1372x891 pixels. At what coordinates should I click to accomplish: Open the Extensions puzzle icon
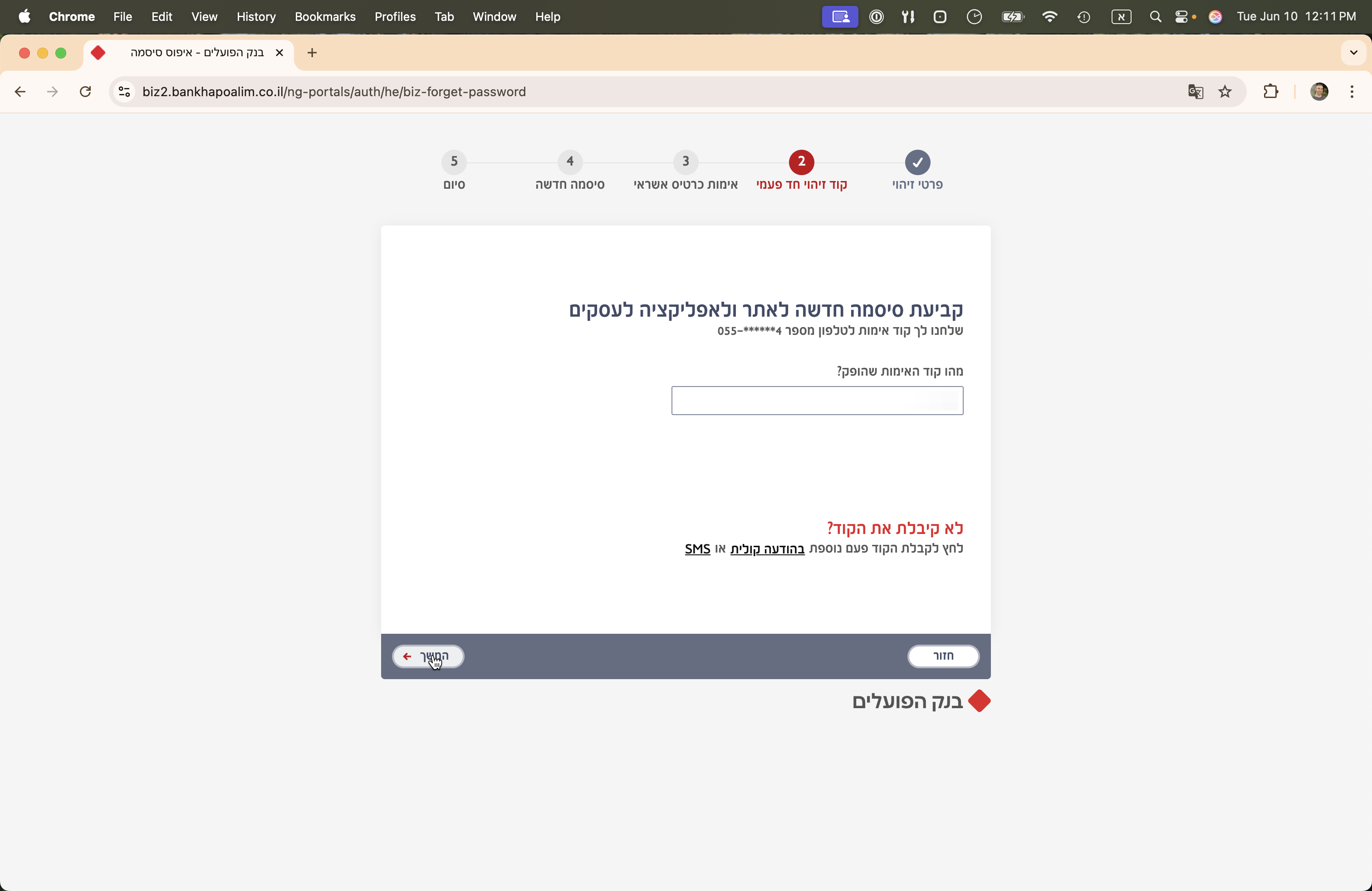1270,92
